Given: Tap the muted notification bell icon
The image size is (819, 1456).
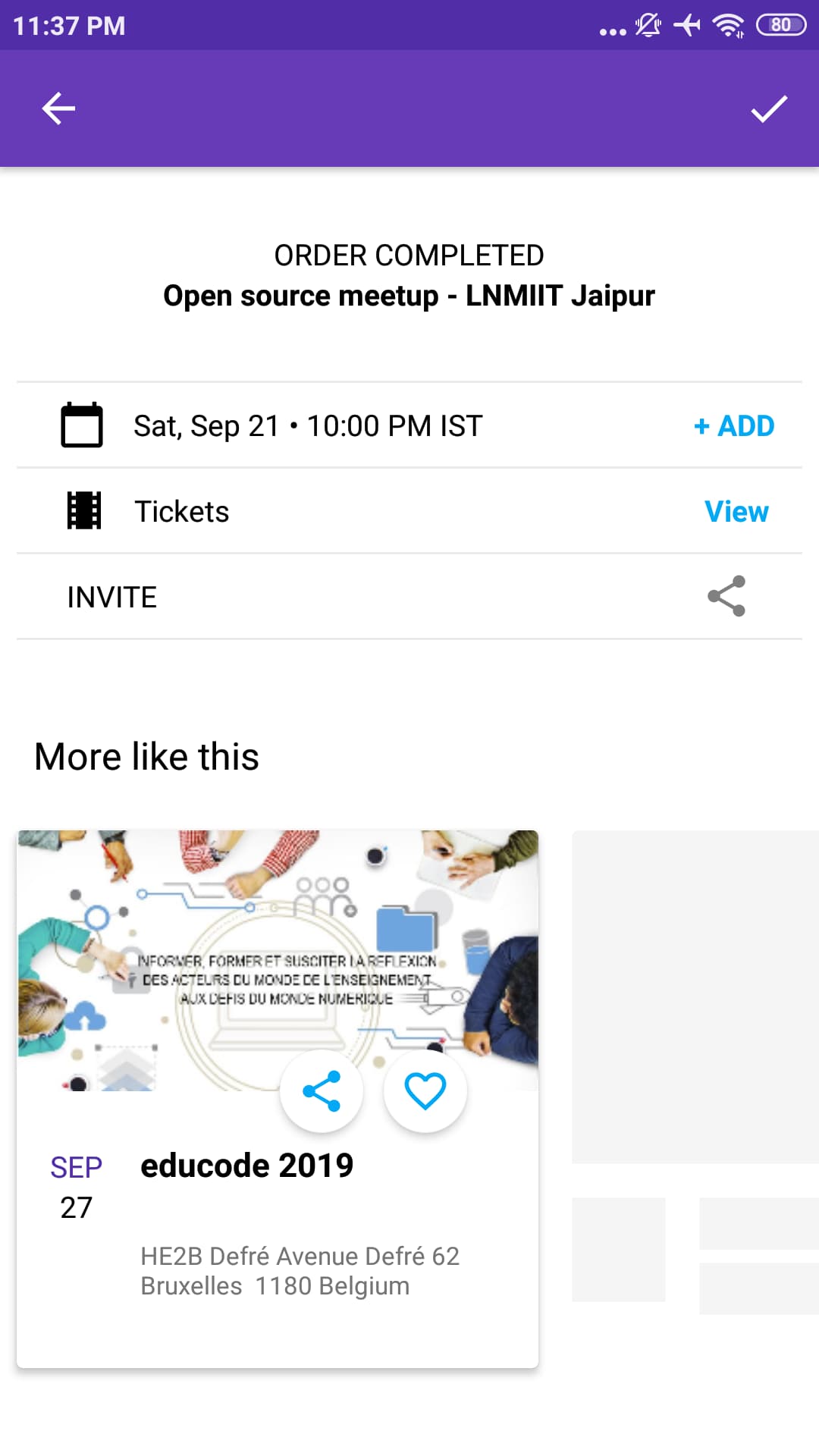Looking at the screenshot, I should 648,25.
